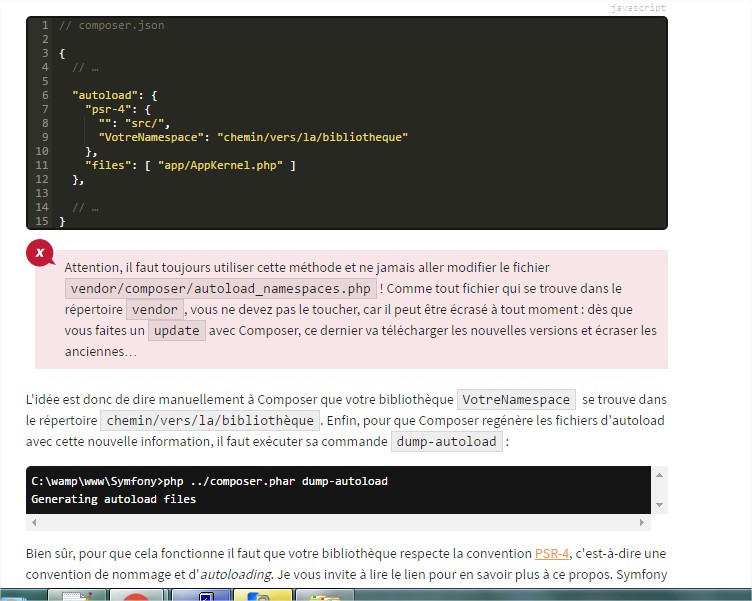Click the "autoload" key in the JSON code

105,95
